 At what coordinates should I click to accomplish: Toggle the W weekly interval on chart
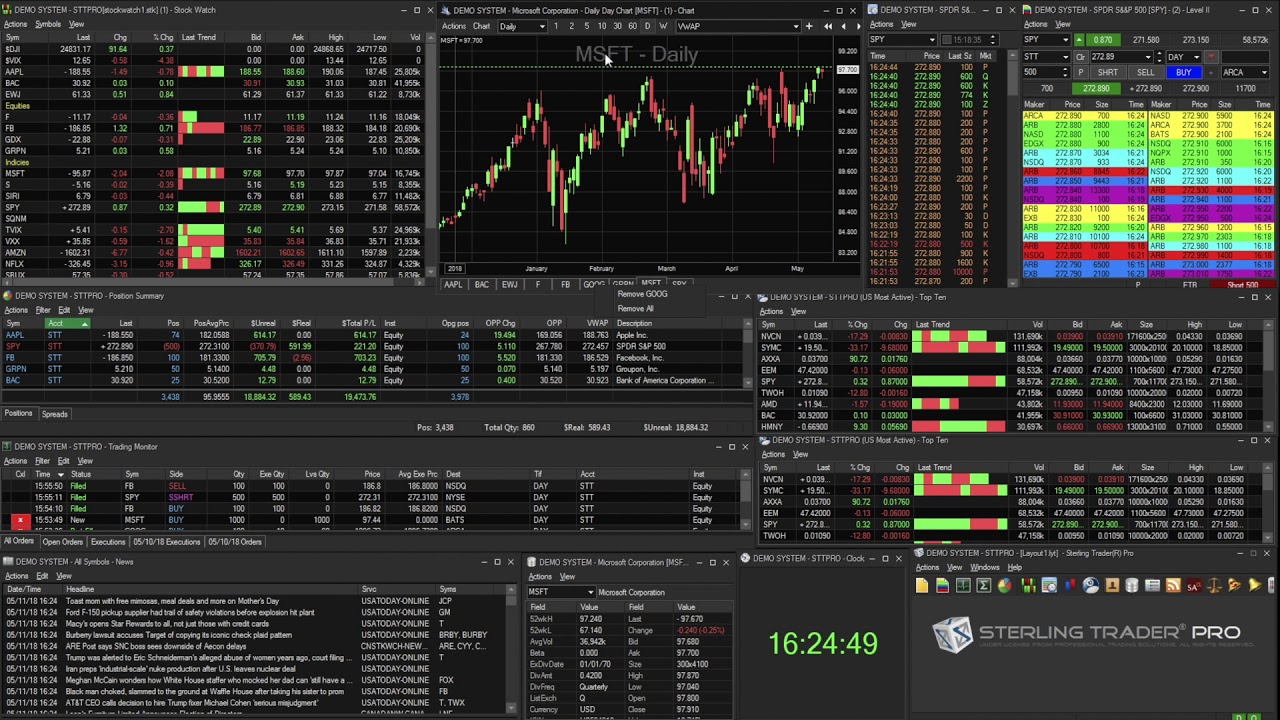pos(662,26)
